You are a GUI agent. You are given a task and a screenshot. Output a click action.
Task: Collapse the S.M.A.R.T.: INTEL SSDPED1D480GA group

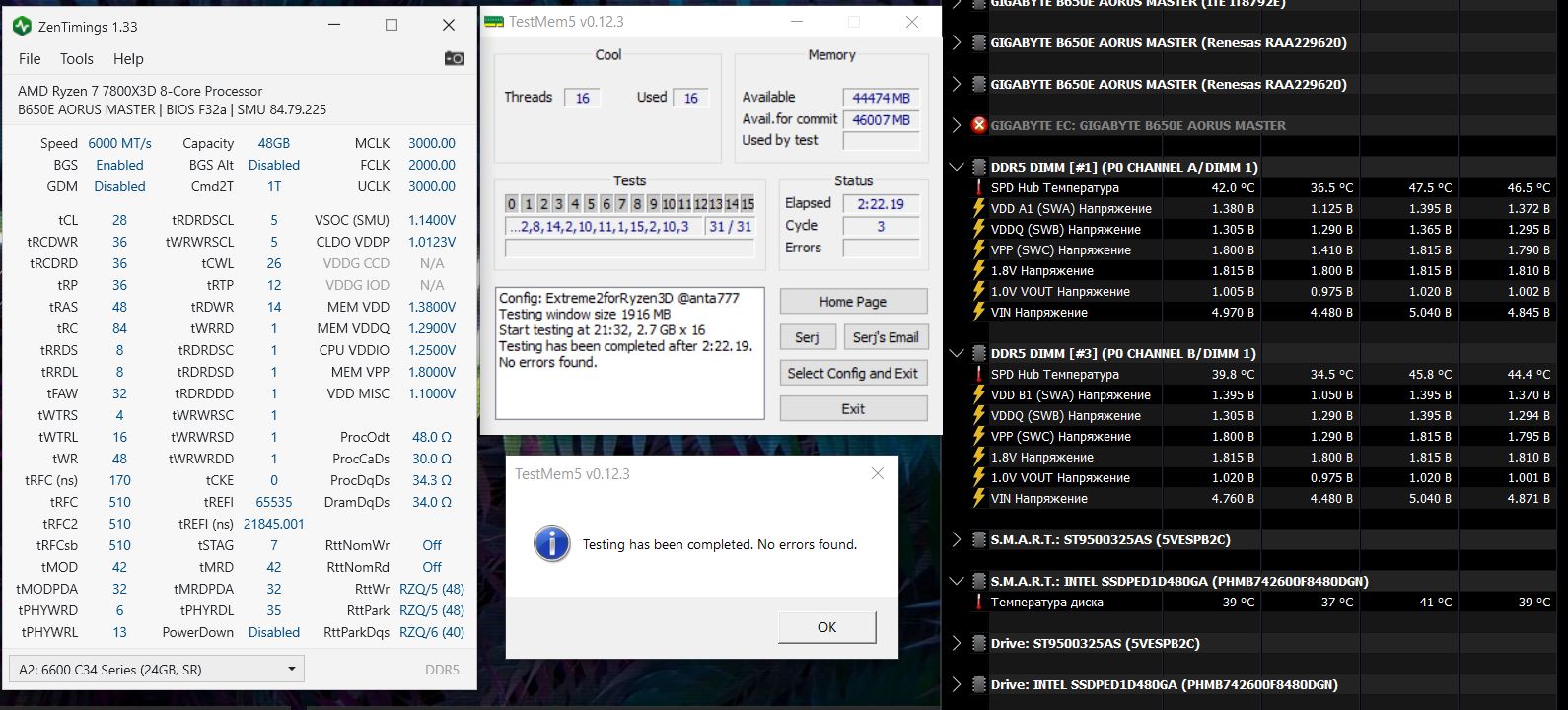956,581
